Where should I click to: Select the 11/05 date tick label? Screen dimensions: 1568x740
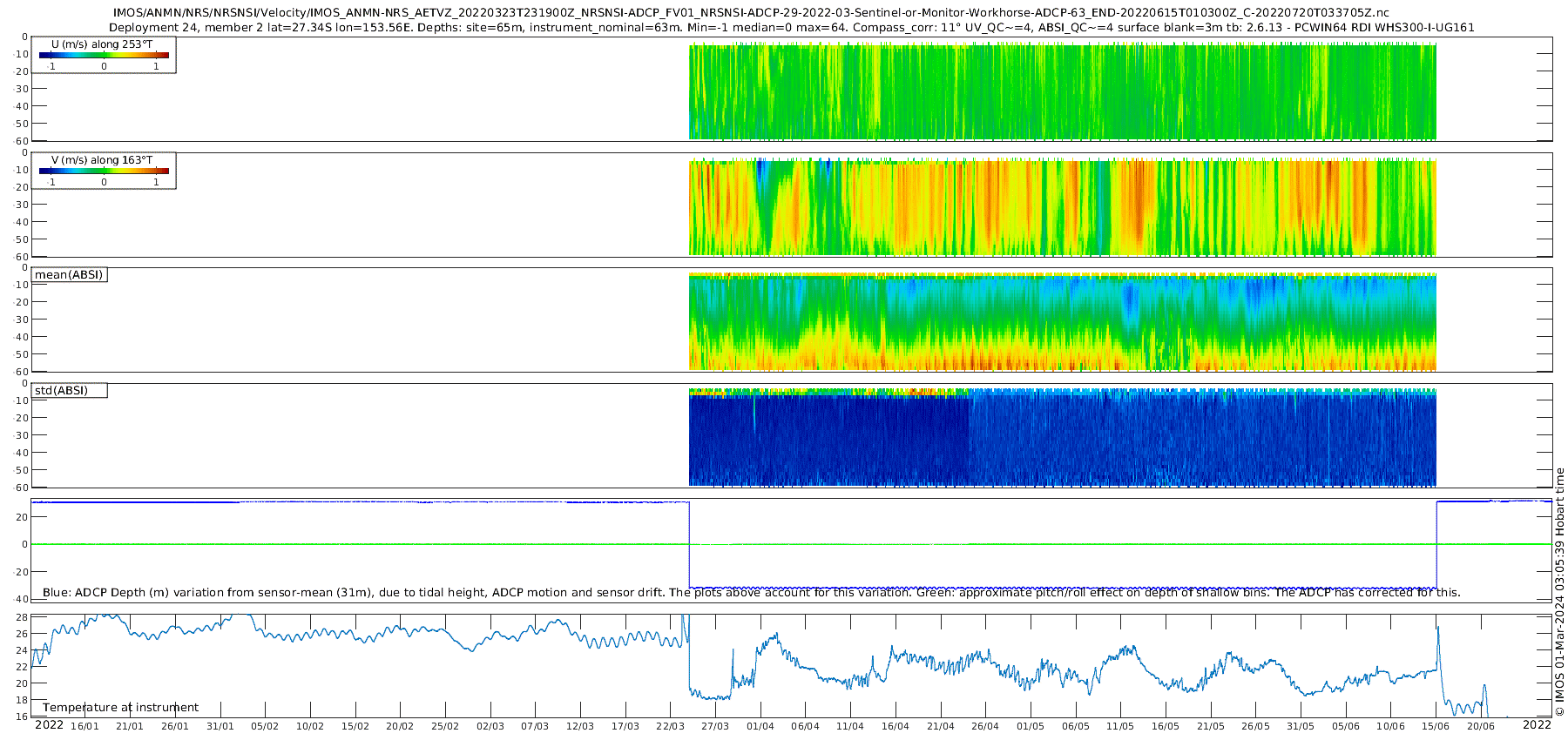(1120, 726)
